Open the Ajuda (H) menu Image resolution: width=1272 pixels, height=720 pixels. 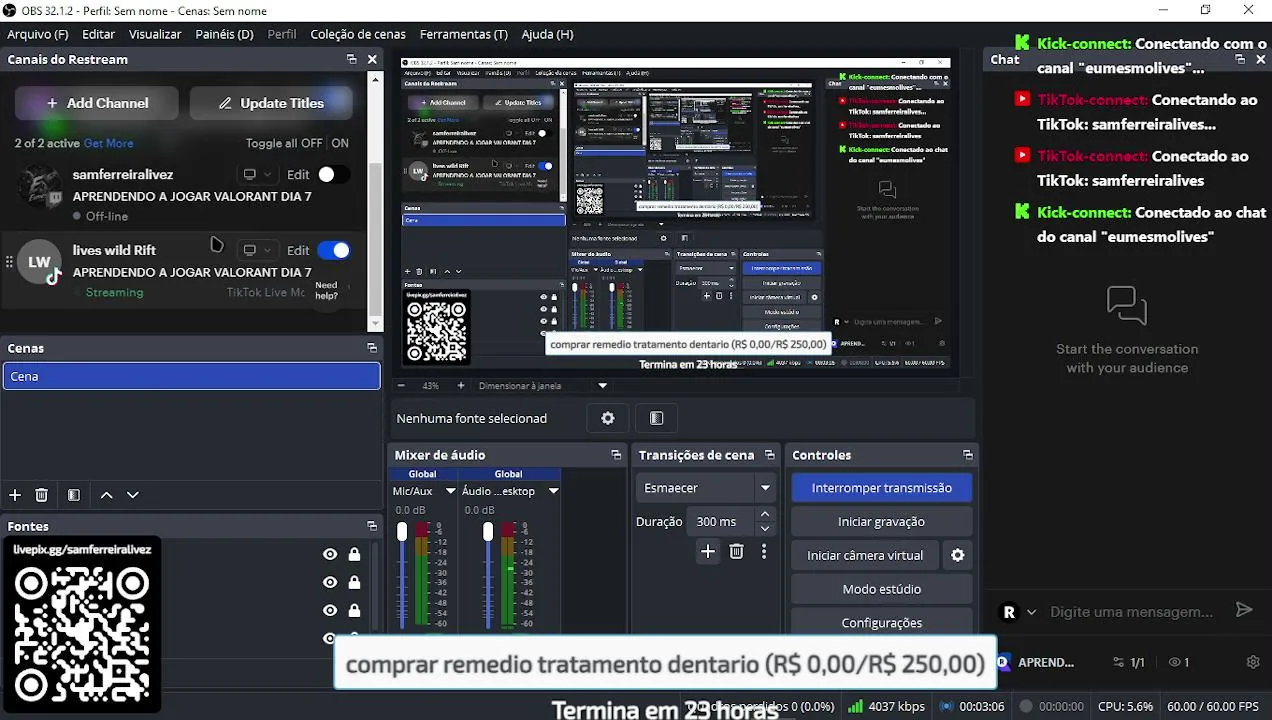(x=547, y=34)
